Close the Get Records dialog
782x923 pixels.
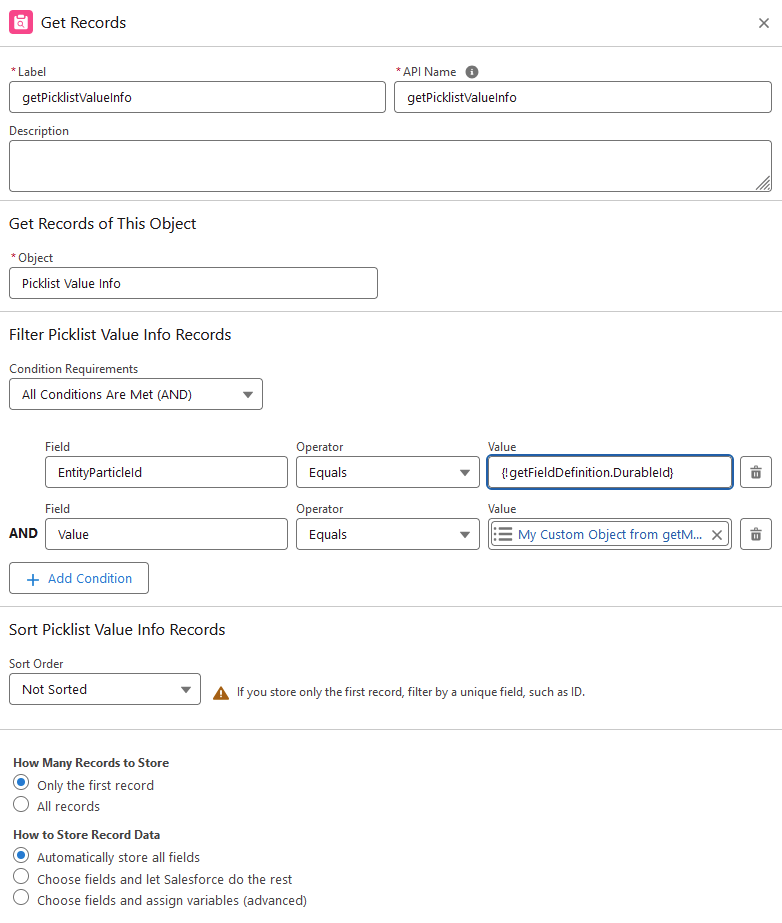pyautogui.click(x=764, y=23)
